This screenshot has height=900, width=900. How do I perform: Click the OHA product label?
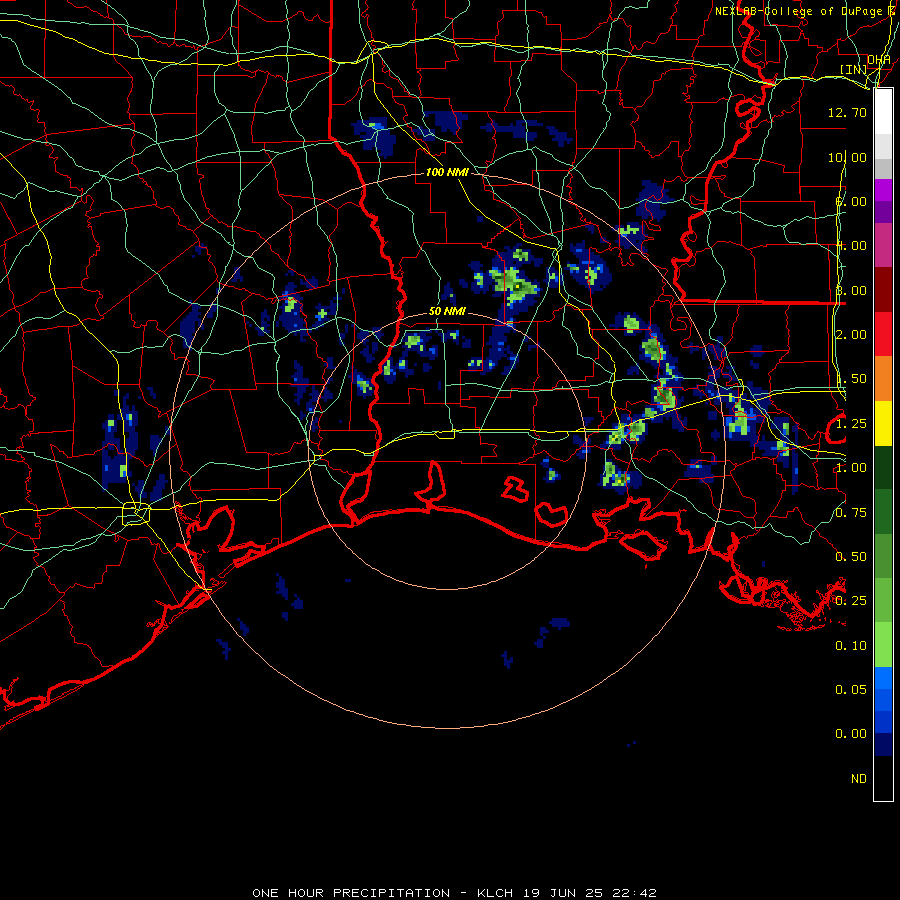pyautogui.click(x=878, y=59)
